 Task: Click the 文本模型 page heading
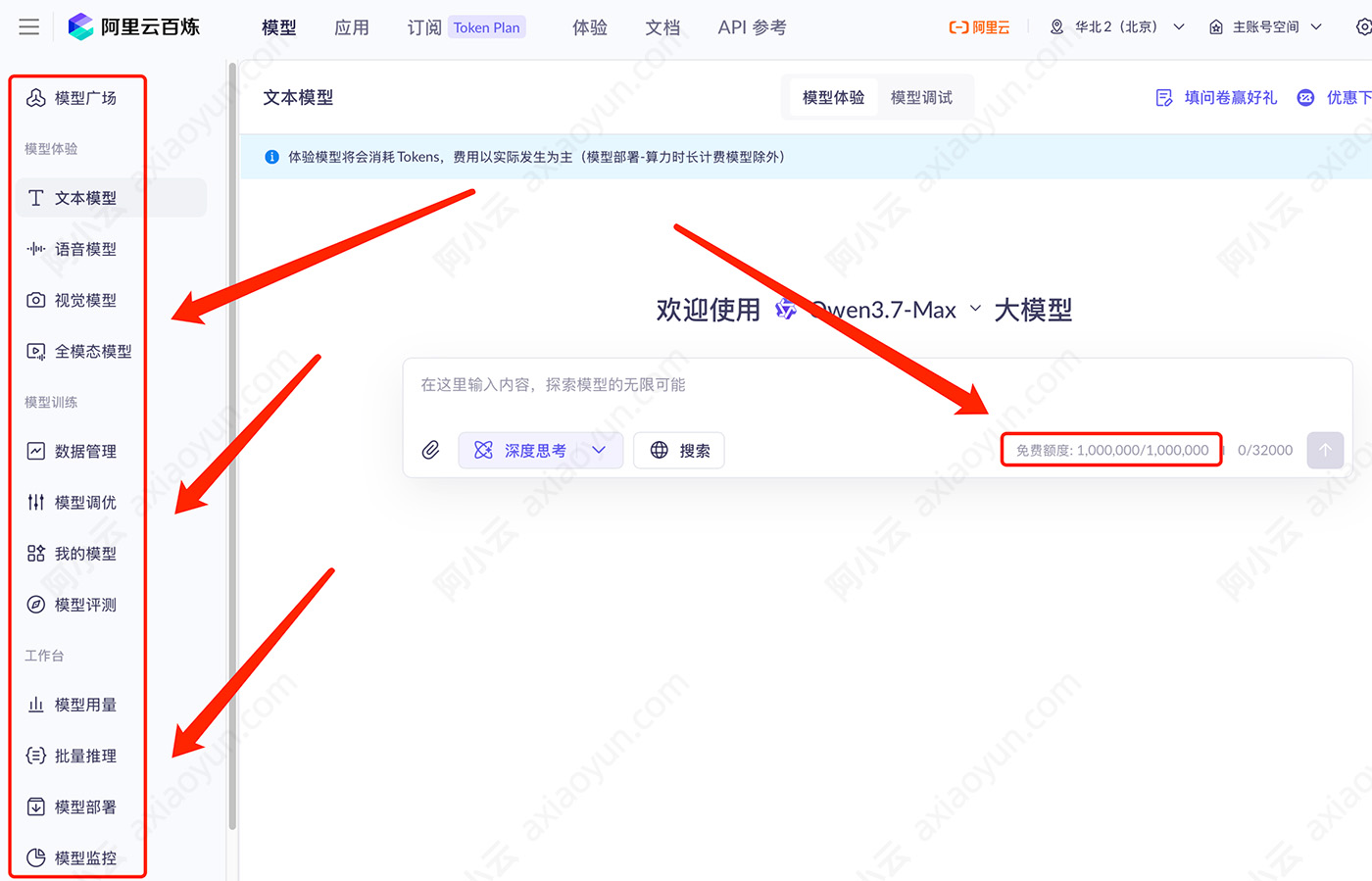coord(298,97)
